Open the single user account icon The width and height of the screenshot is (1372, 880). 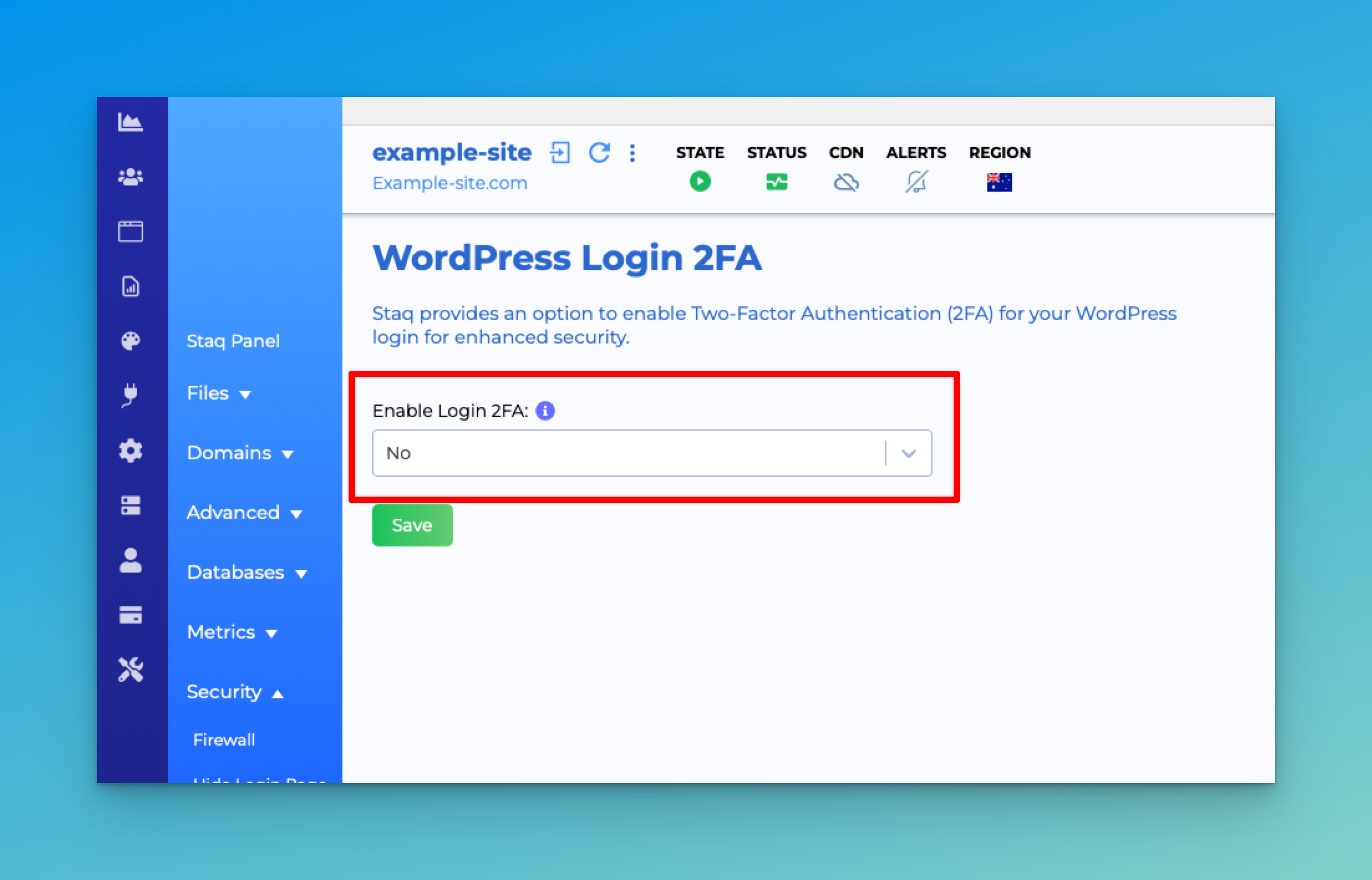tap(131, 560)
